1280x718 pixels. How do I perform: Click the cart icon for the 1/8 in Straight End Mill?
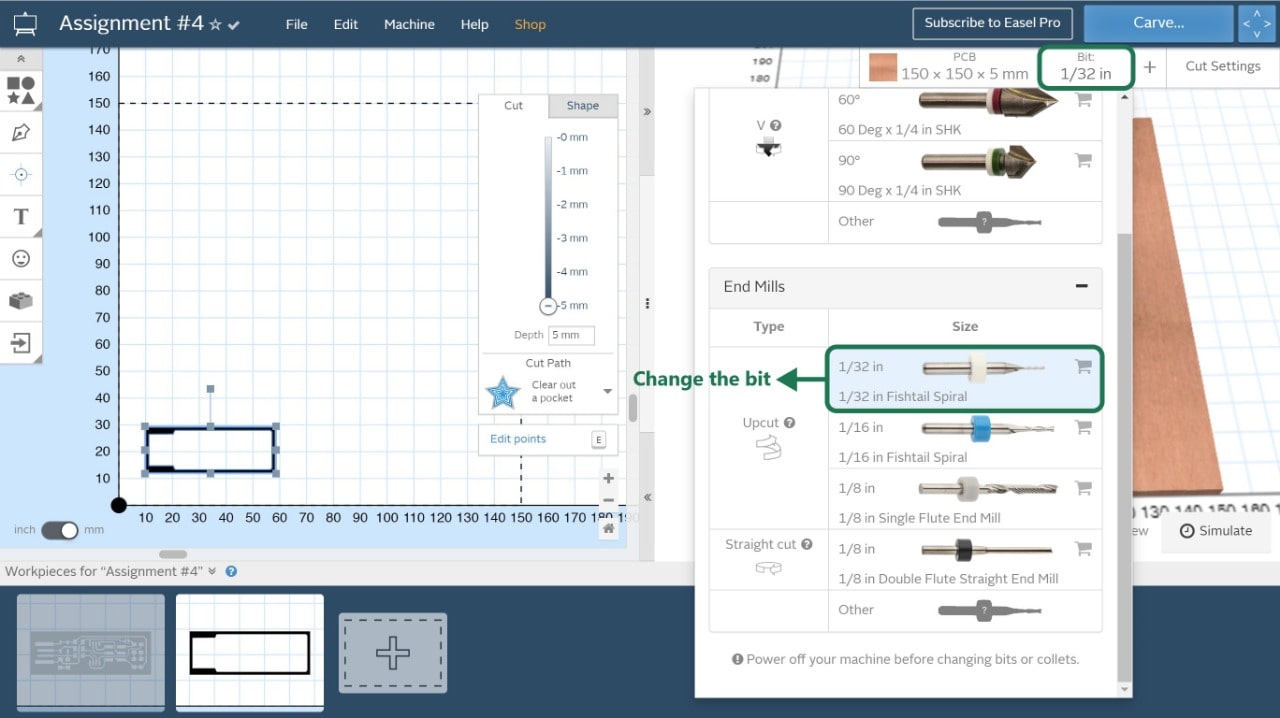1083,549
